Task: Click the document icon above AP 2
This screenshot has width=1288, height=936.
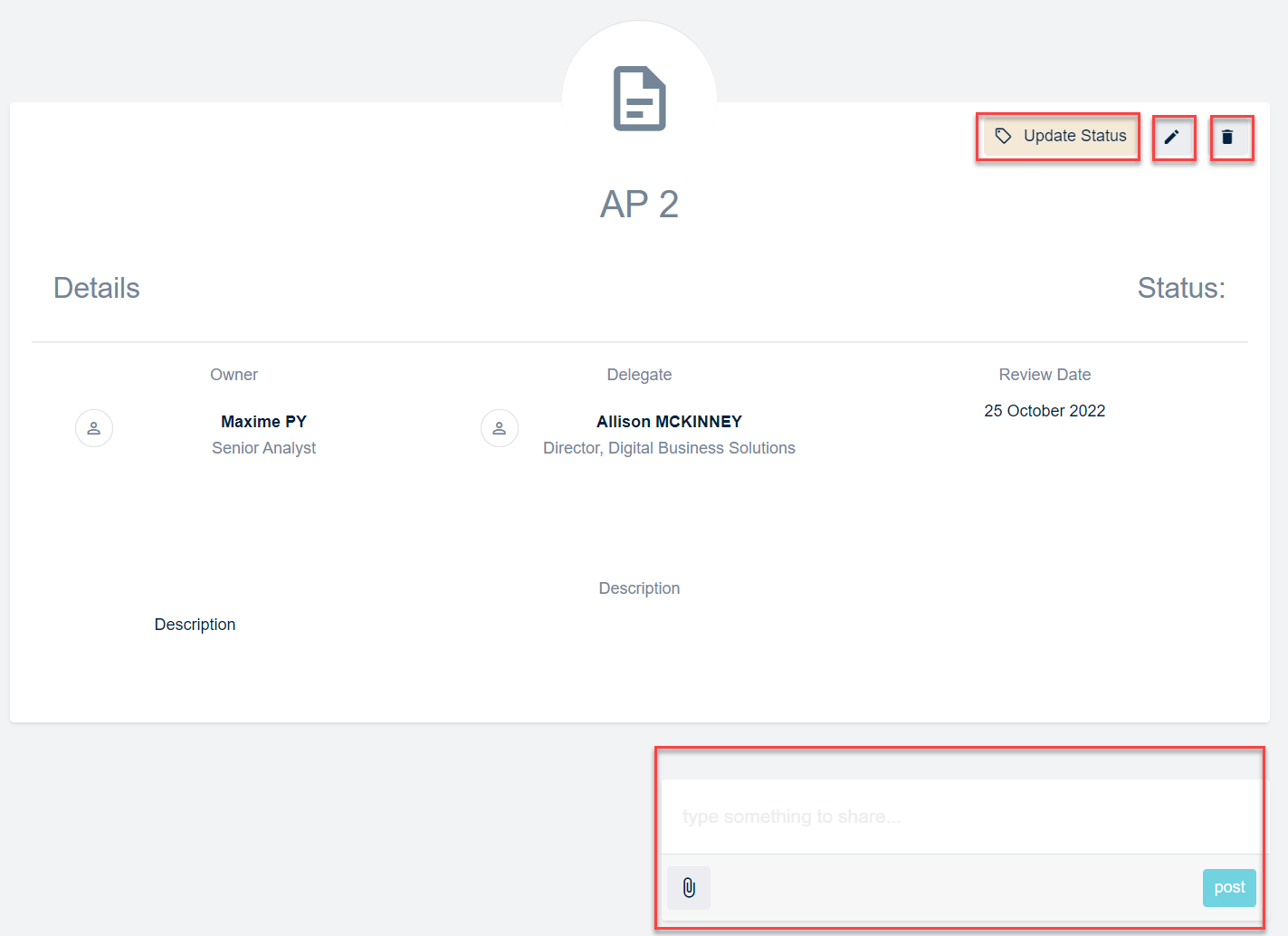Action: [639, 98]
